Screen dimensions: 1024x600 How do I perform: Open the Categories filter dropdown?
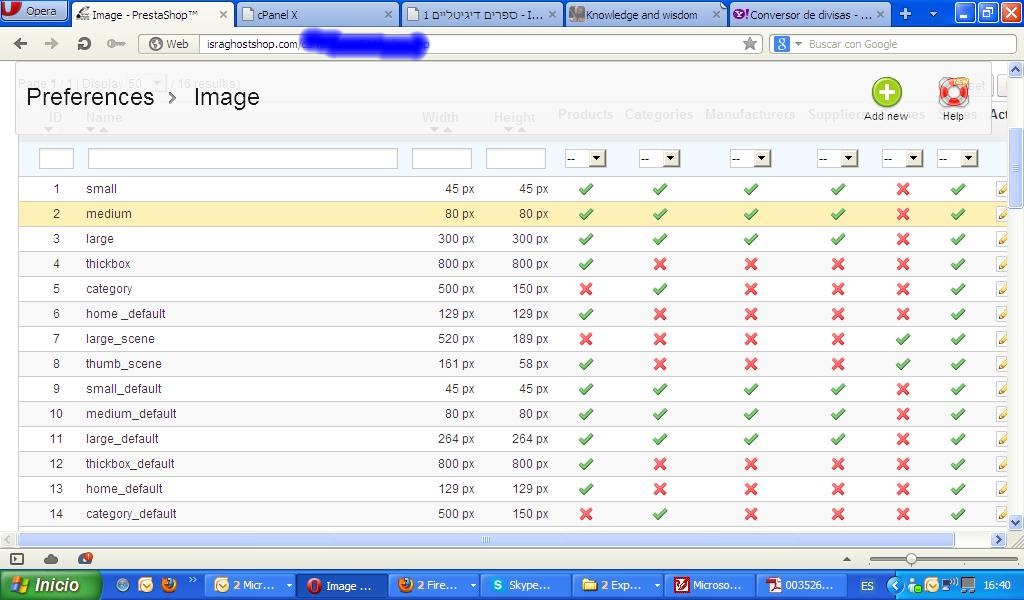660,159
